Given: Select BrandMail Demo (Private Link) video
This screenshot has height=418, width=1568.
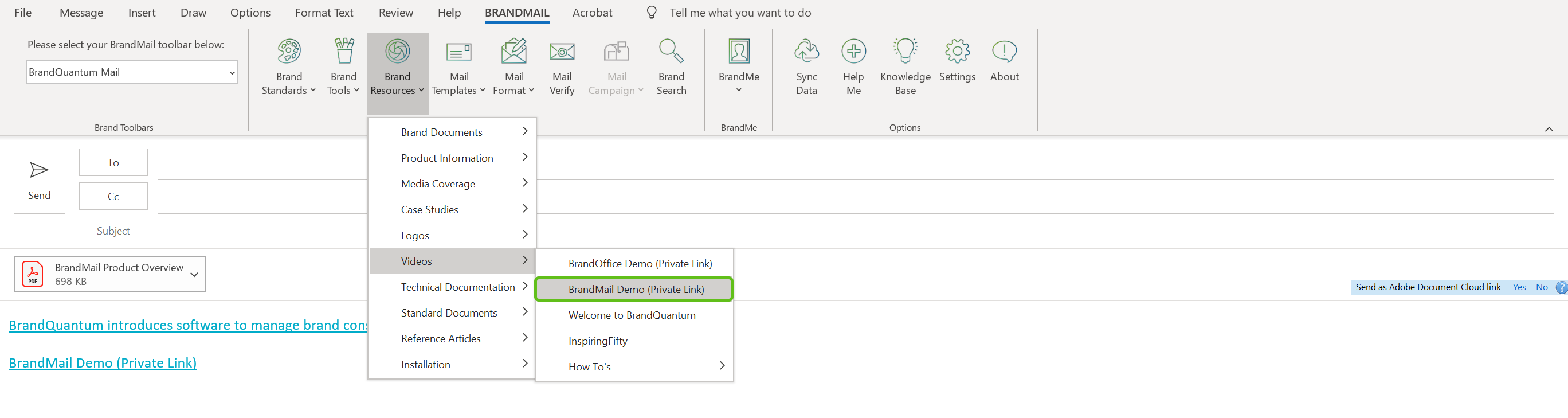Looking at the screenshot, I should pos(634,290).
